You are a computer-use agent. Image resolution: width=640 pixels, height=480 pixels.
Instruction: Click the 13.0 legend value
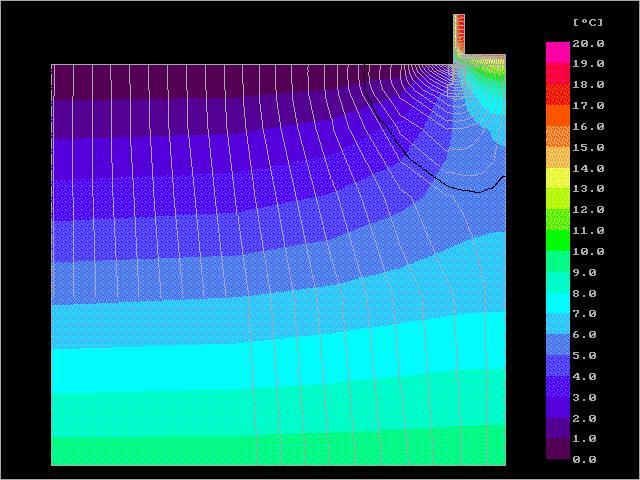pyautogui.click(x=588, y=189)
